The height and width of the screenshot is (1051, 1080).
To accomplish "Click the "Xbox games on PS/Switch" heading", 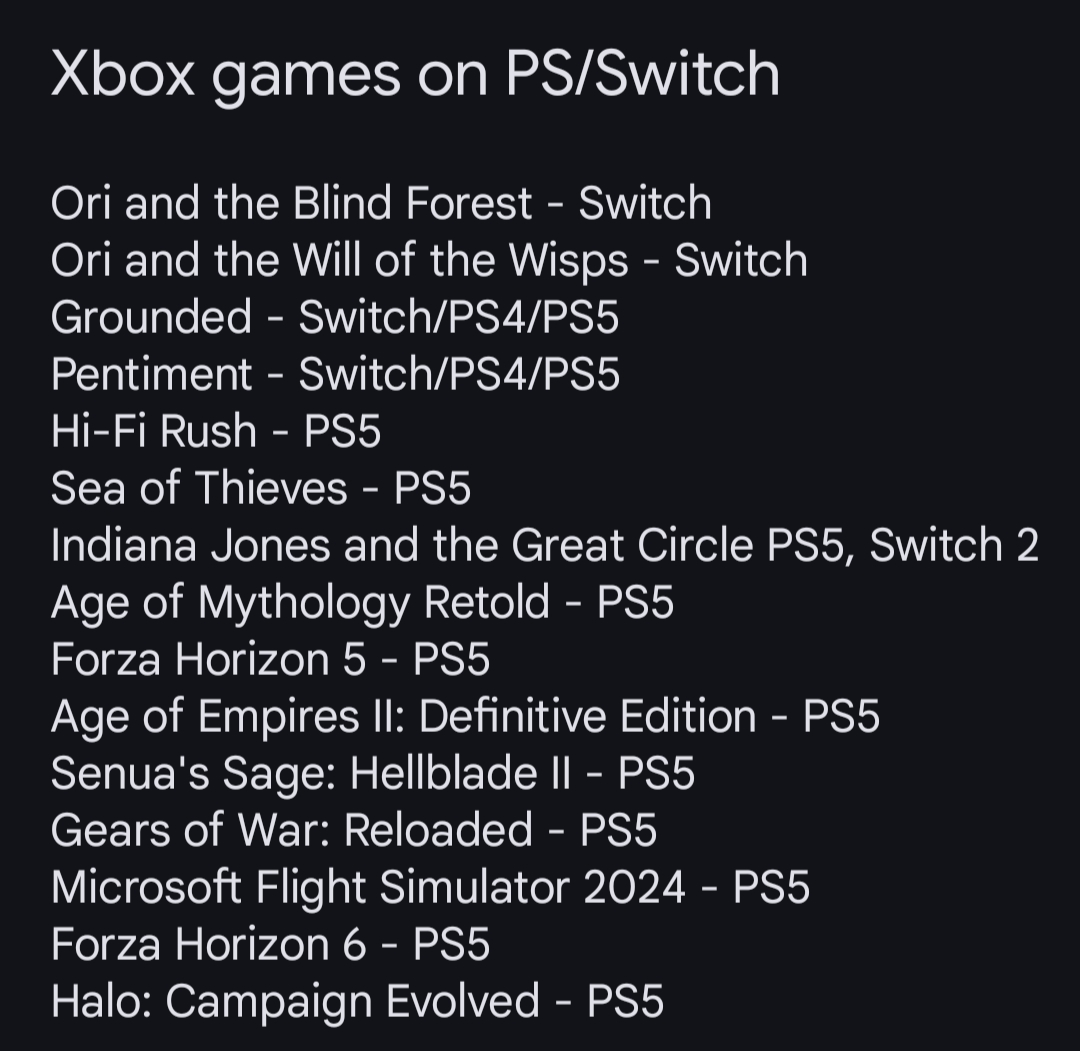I will (x=414, y=75).
